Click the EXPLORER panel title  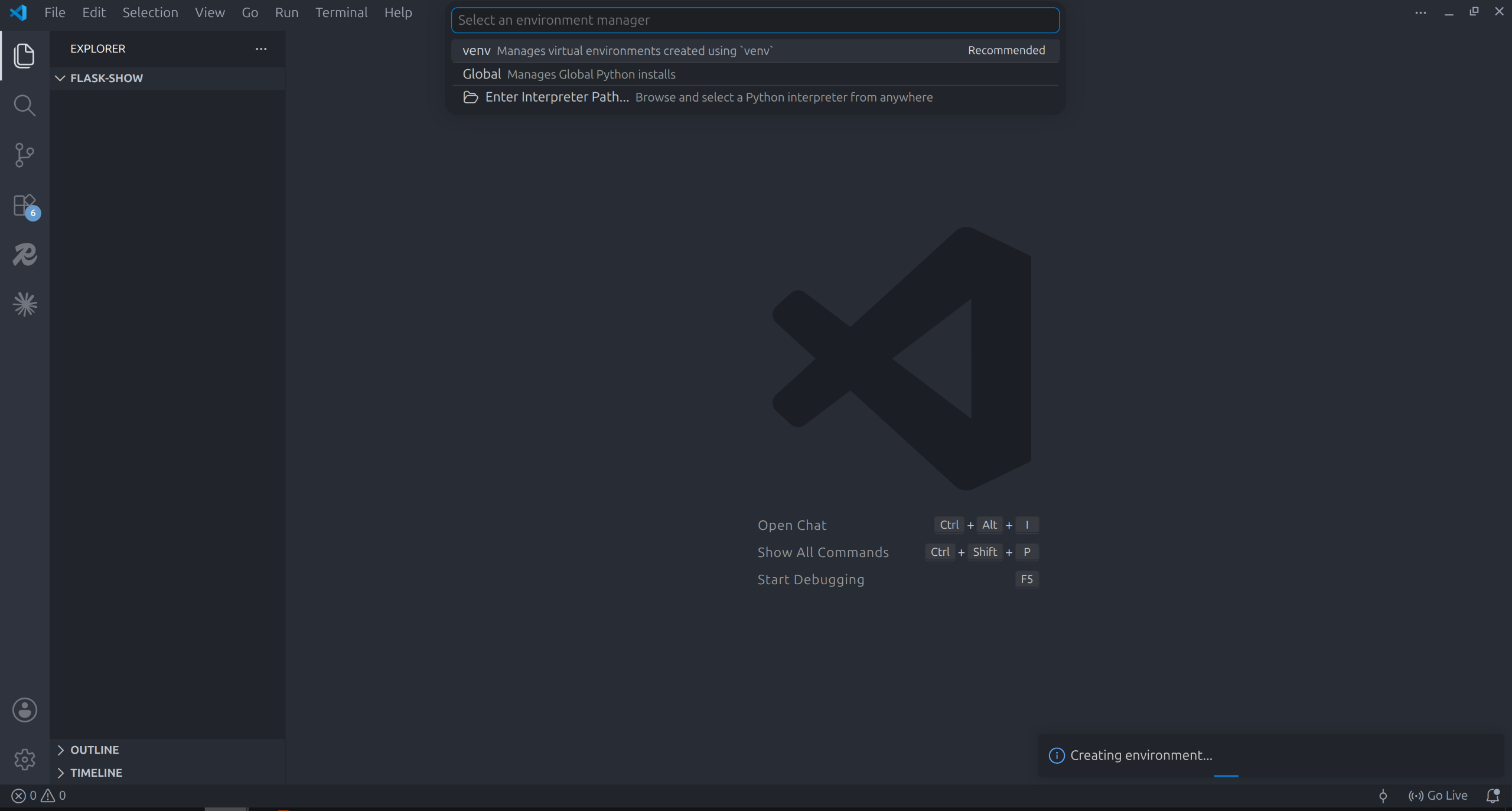[97, 49]
